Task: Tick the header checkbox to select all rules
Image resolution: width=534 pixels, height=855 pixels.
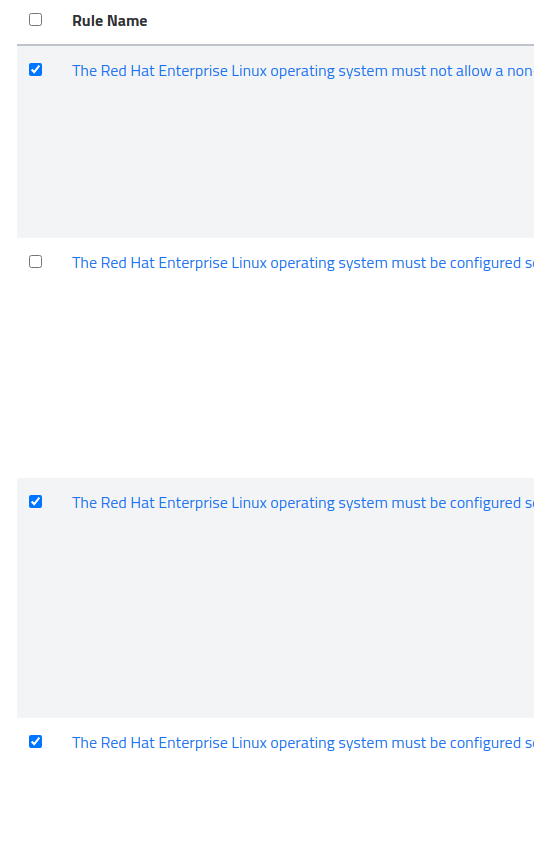Action: tap(35, 20)
